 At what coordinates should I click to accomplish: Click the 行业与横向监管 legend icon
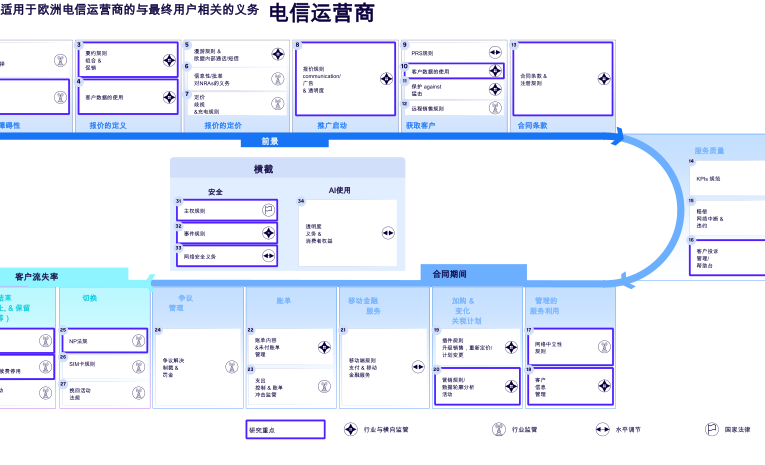click(x=351, y=429)
